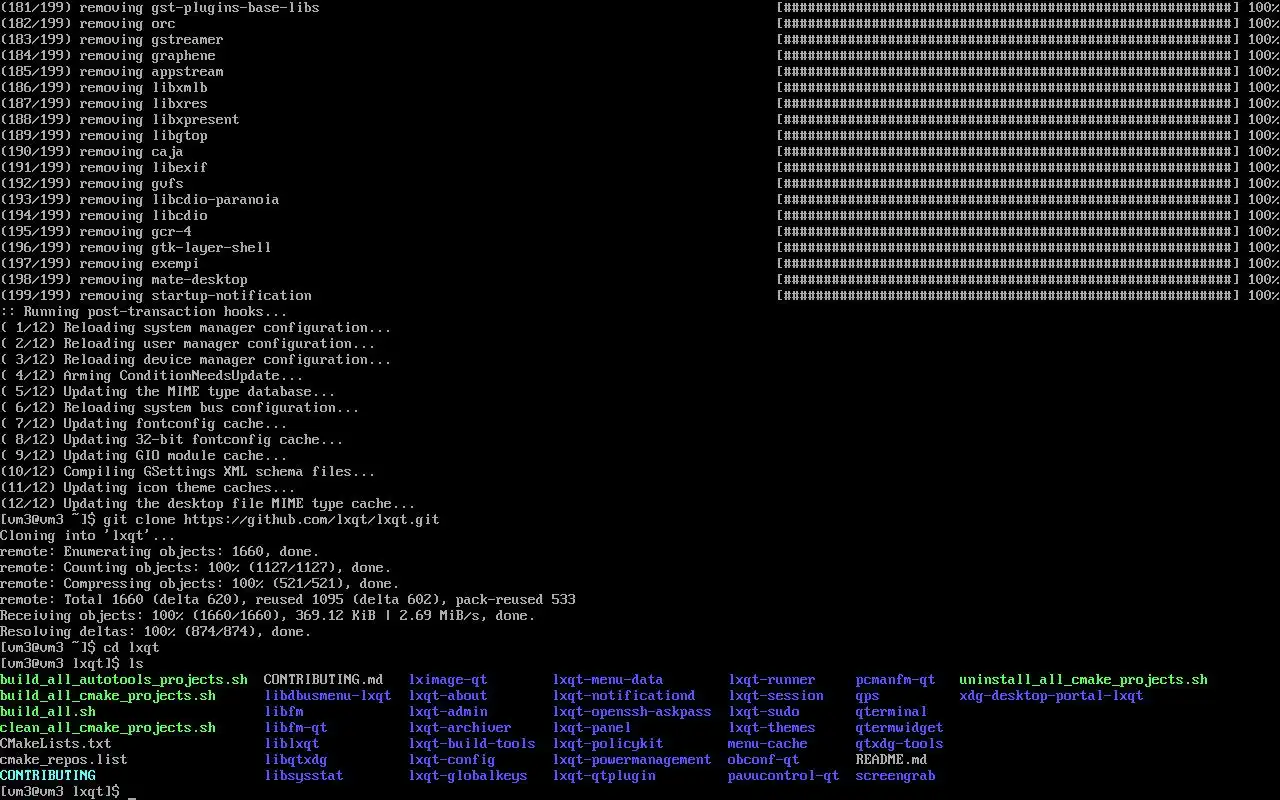The height and width of the screenshot is (800, 1280).
Task: Select the libsysstat directory entry
Action: pyautogui.click(x=304, y=776)
